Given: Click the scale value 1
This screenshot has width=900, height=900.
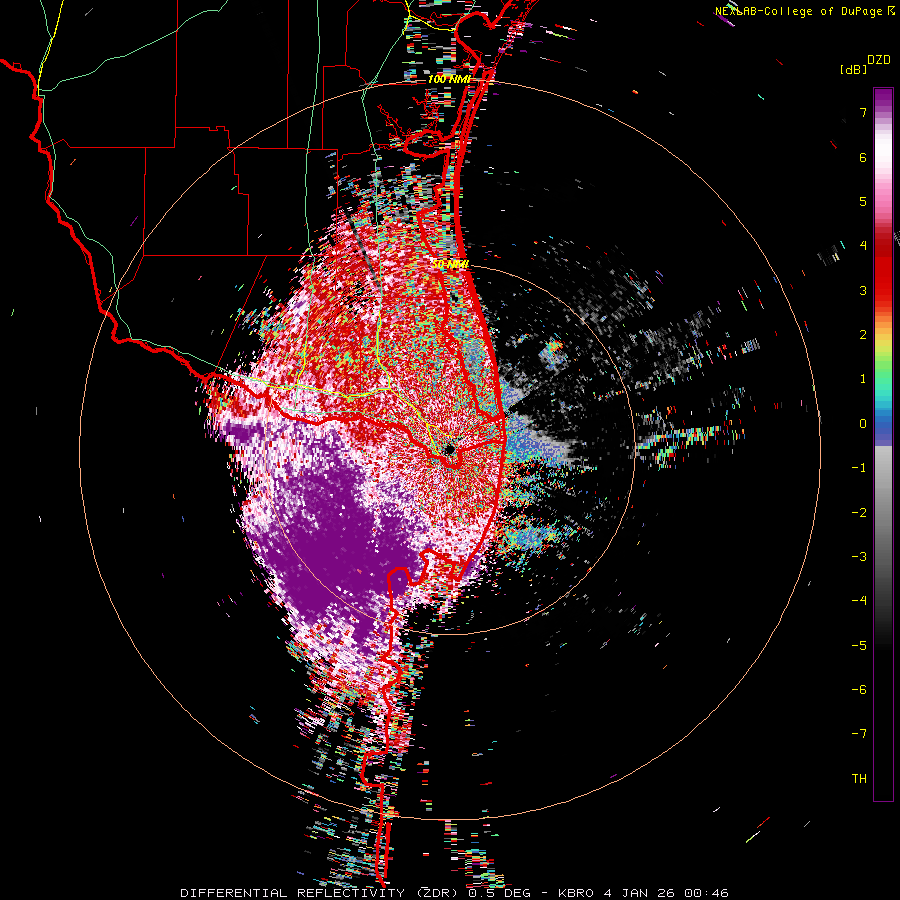Looking at the screenshot, I should pos(863,379).
